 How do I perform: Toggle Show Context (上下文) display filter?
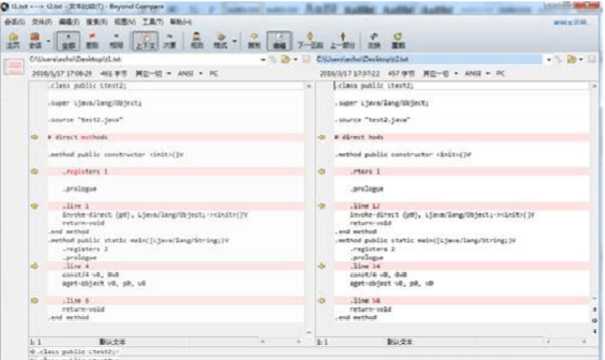pos(145,41)
